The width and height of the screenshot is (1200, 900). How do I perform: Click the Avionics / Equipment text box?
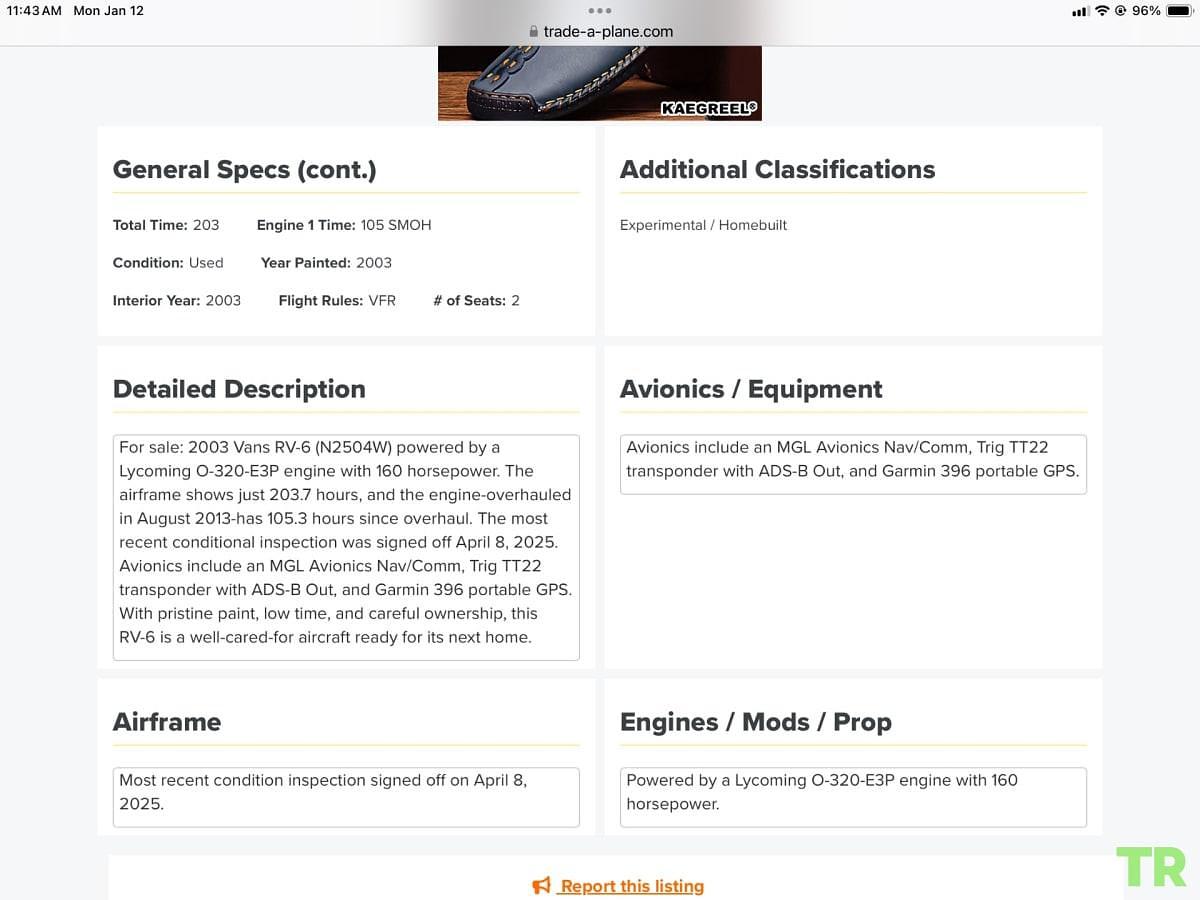(x=853, y=464)
